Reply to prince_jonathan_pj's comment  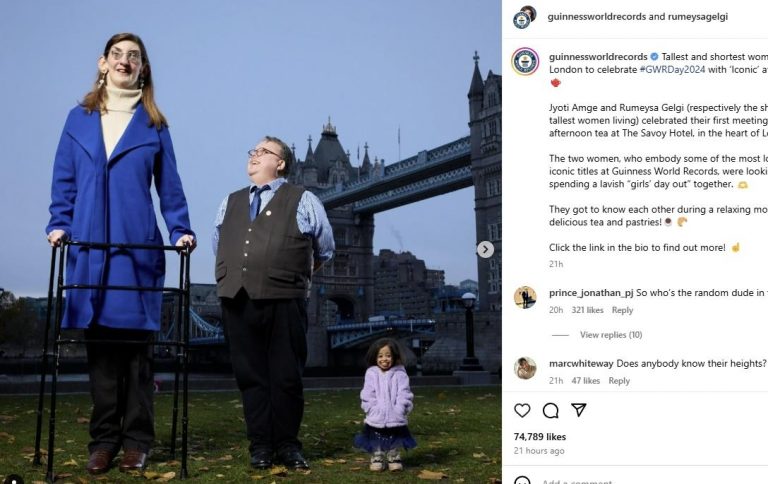pos(622,310)
